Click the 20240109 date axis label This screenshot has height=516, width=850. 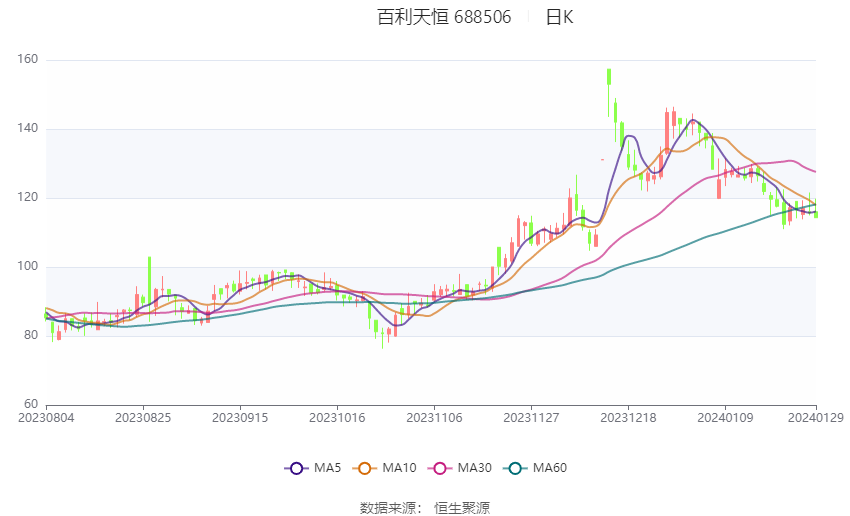pos(725,418)
